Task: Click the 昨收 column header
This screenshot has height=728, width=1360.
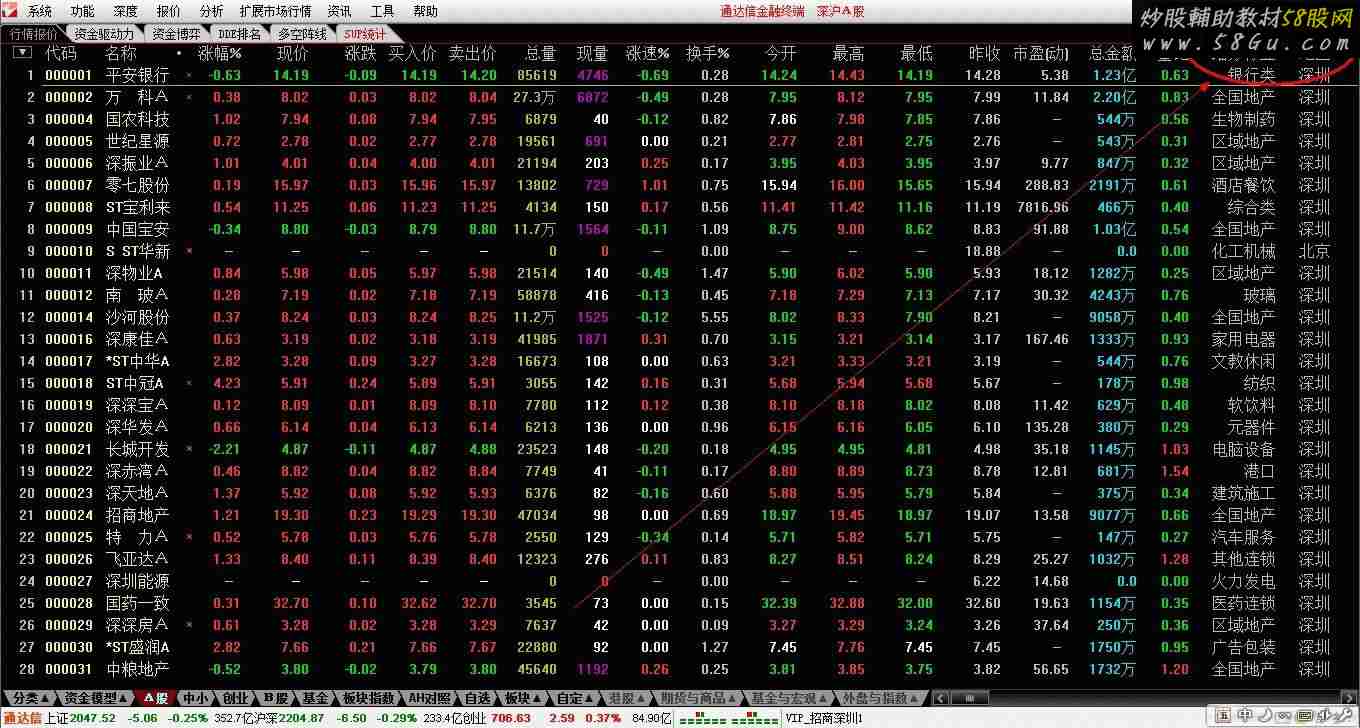Action: click(985, 53)
